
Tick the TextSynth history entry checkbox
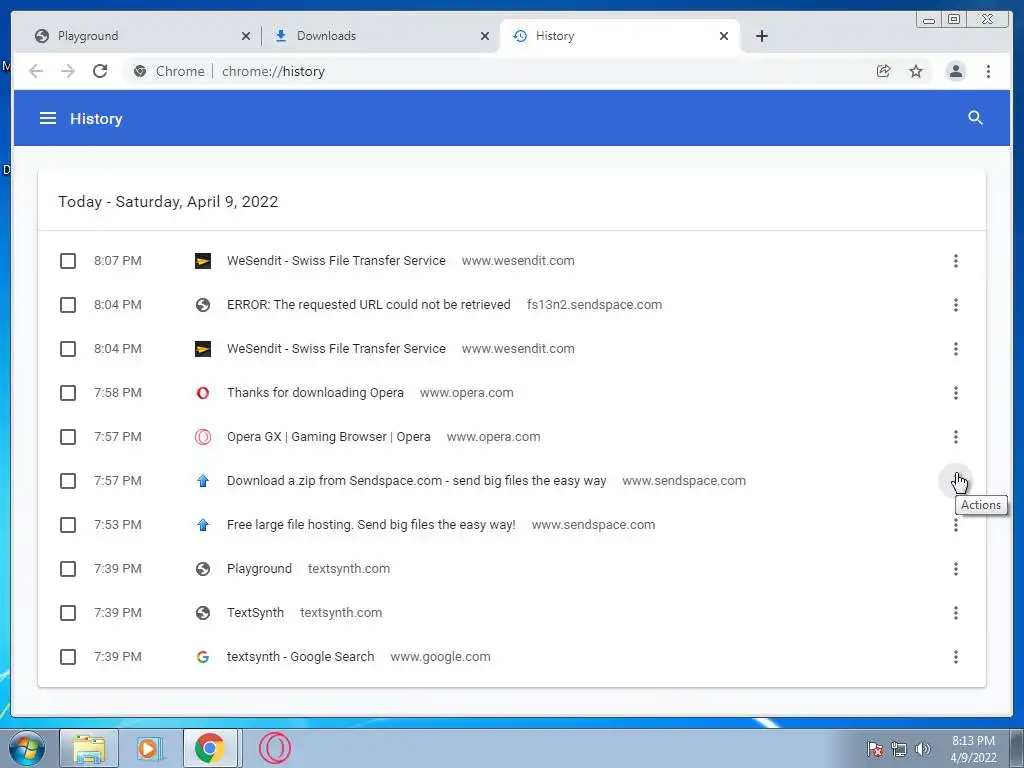tap(68, 613)
